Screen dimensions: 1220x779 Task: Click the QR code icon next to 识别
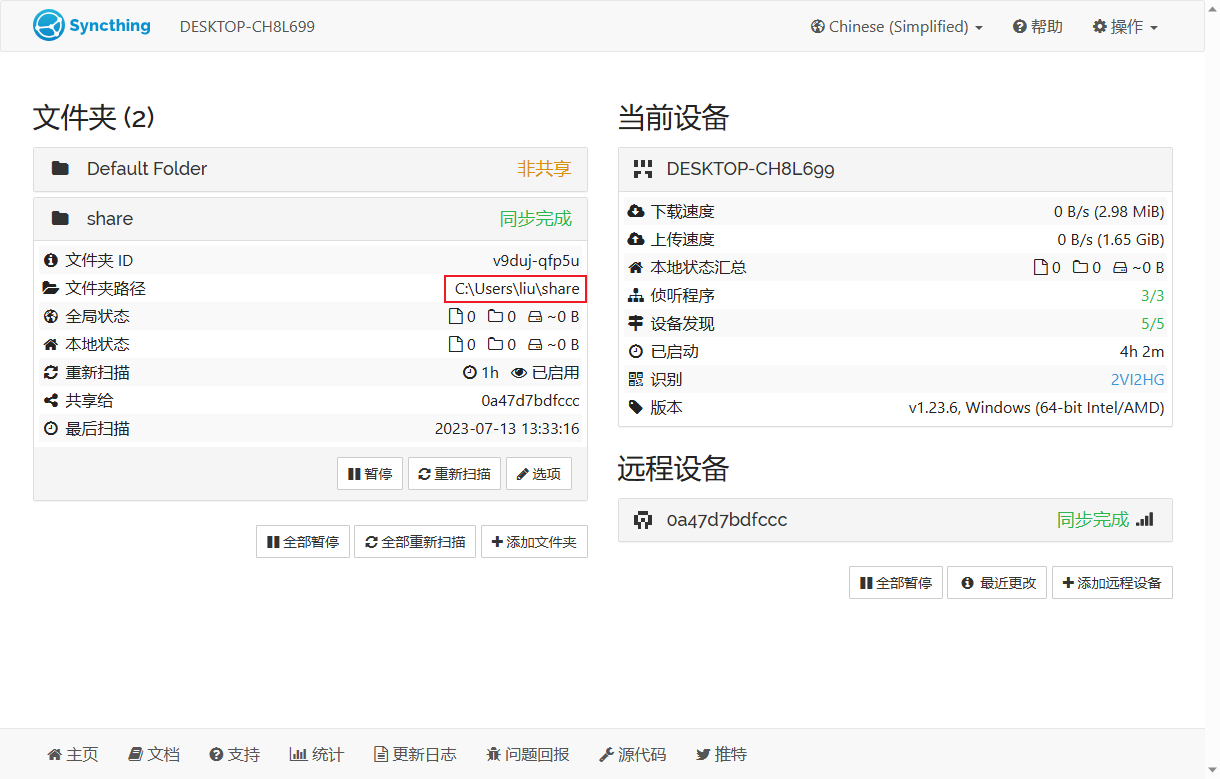tap(636, 380)
